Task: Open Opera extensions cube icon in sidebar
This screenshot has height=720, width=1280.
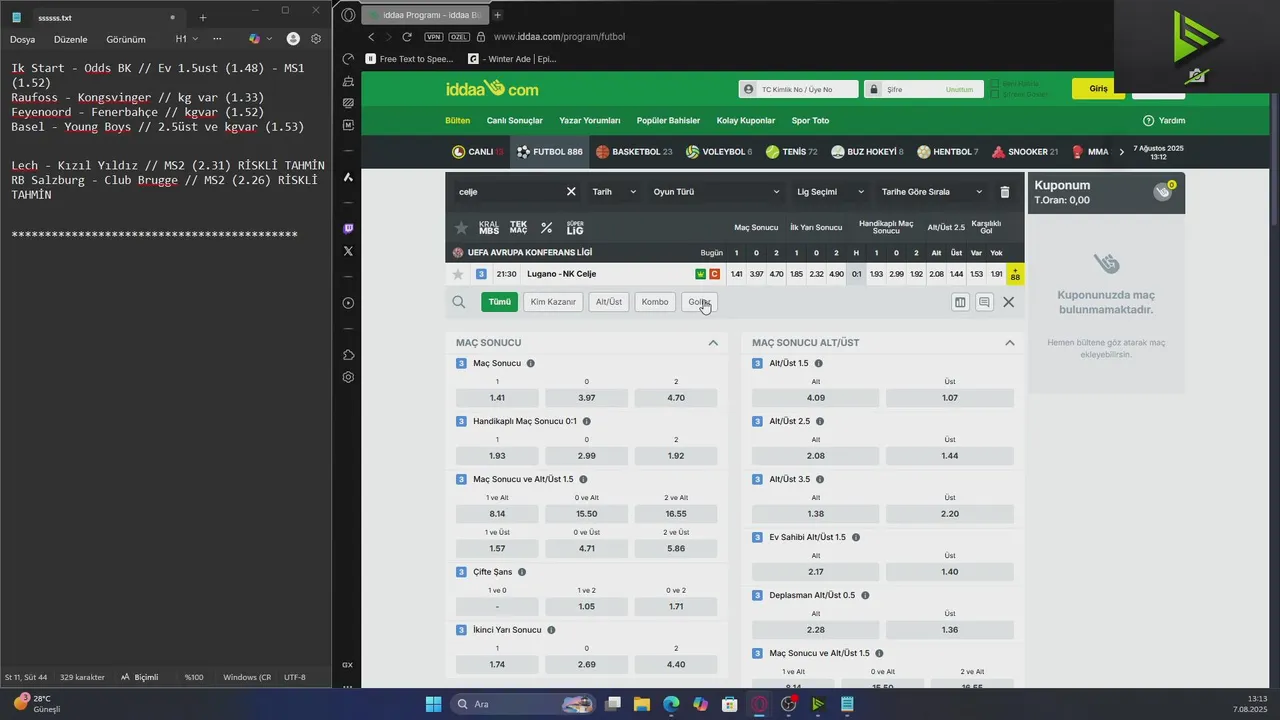Action: pos(348,355)
